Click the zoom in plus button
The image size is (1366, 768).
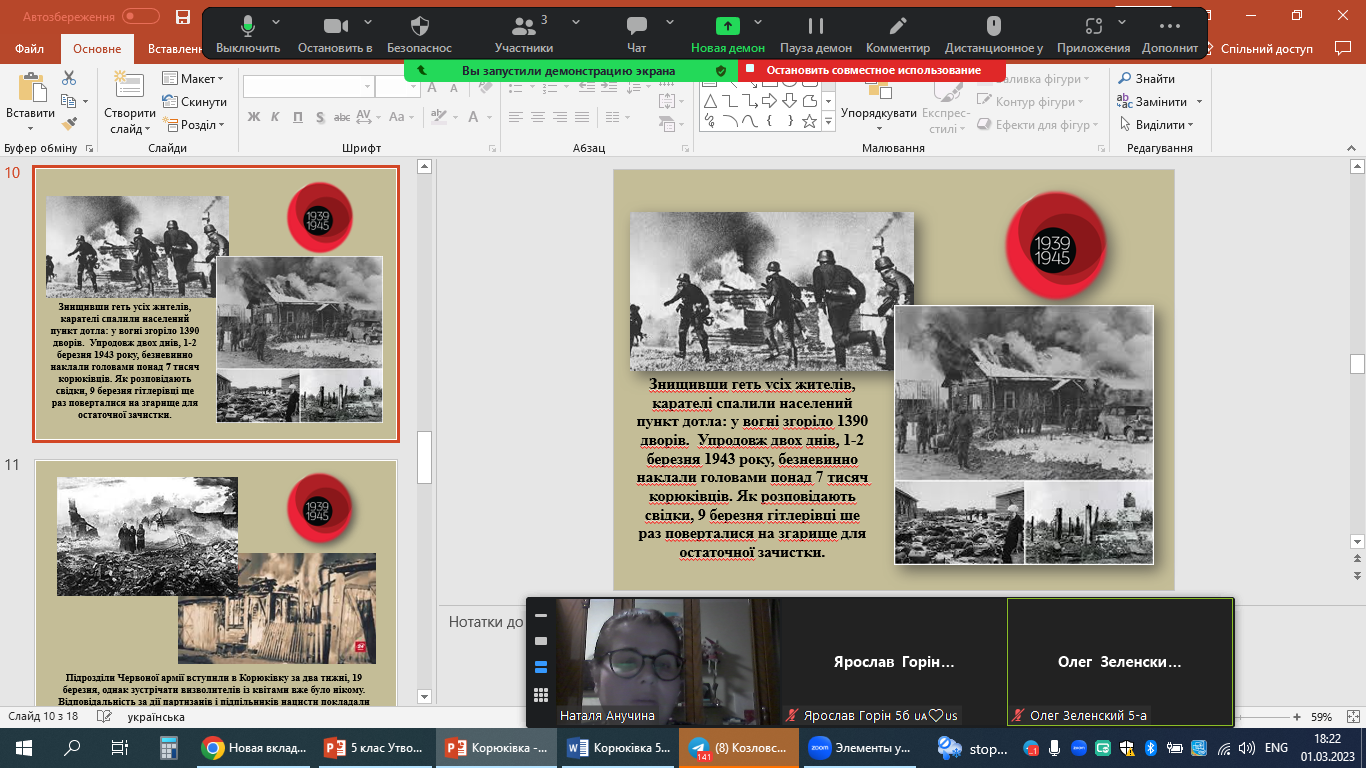click(1297, 717)
